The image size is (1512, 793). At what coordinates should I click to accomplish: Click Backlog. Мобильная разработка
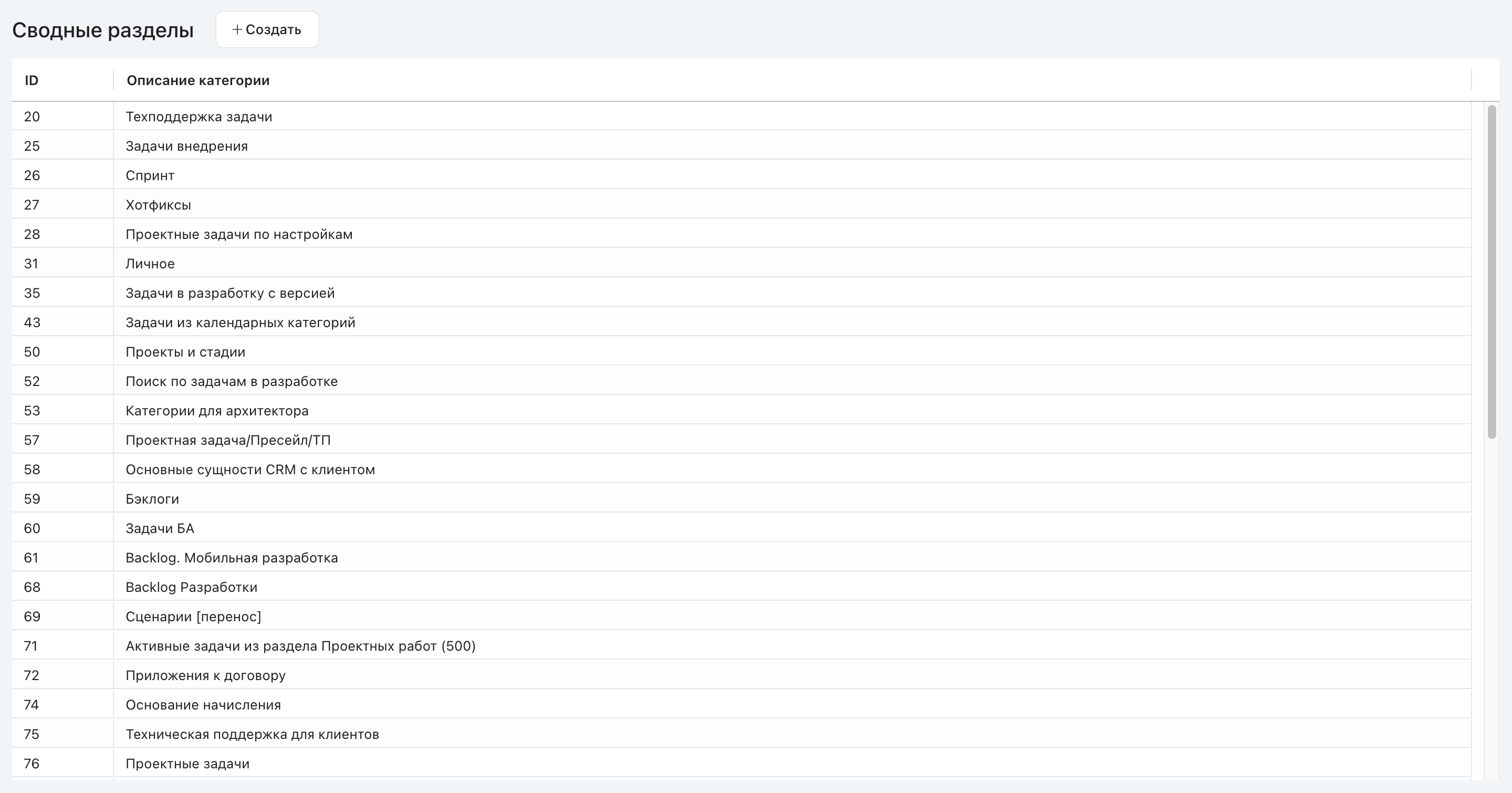click(742, 557)
